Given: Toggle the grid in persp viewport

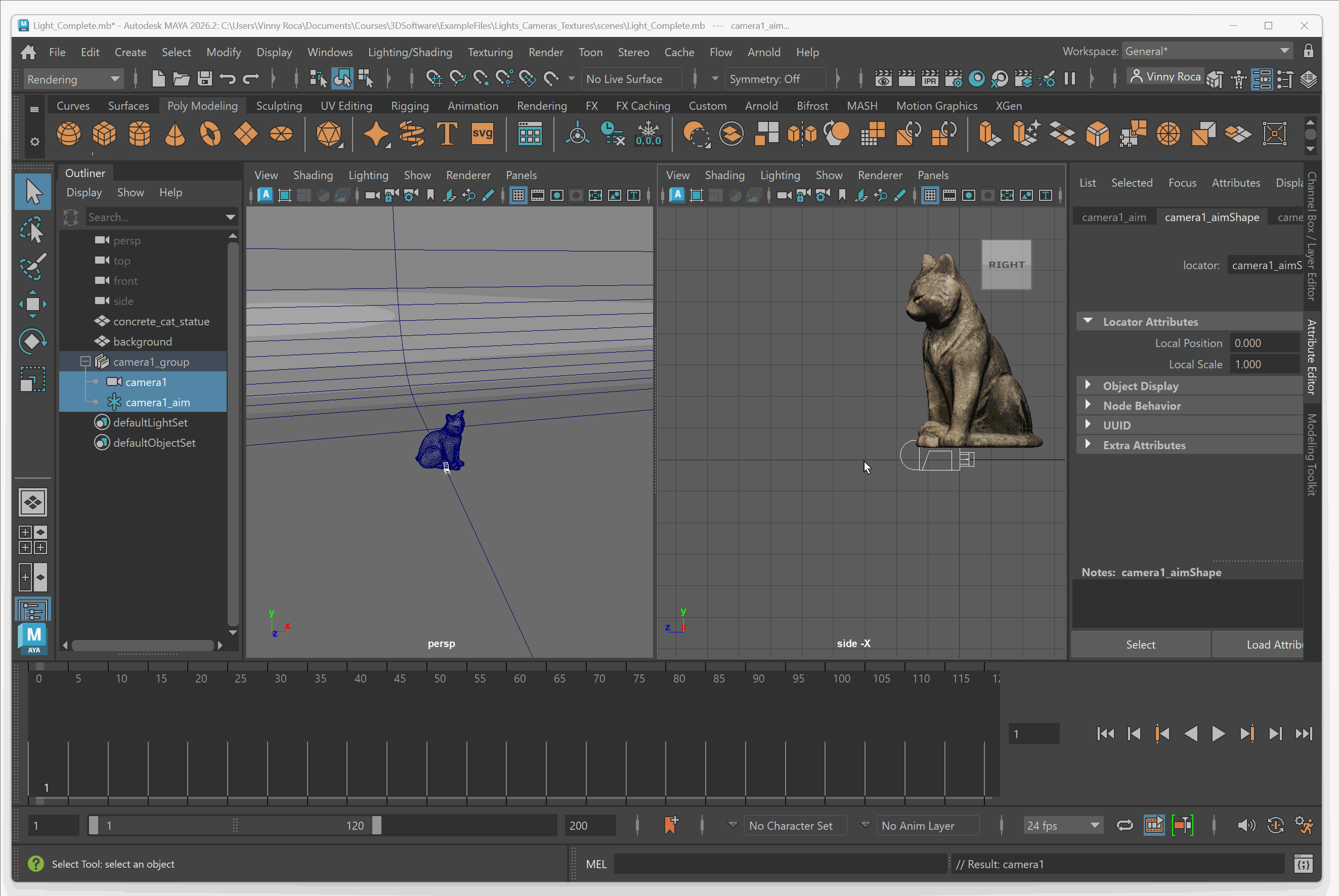Looking at the screenshot, I should (518, 196).
